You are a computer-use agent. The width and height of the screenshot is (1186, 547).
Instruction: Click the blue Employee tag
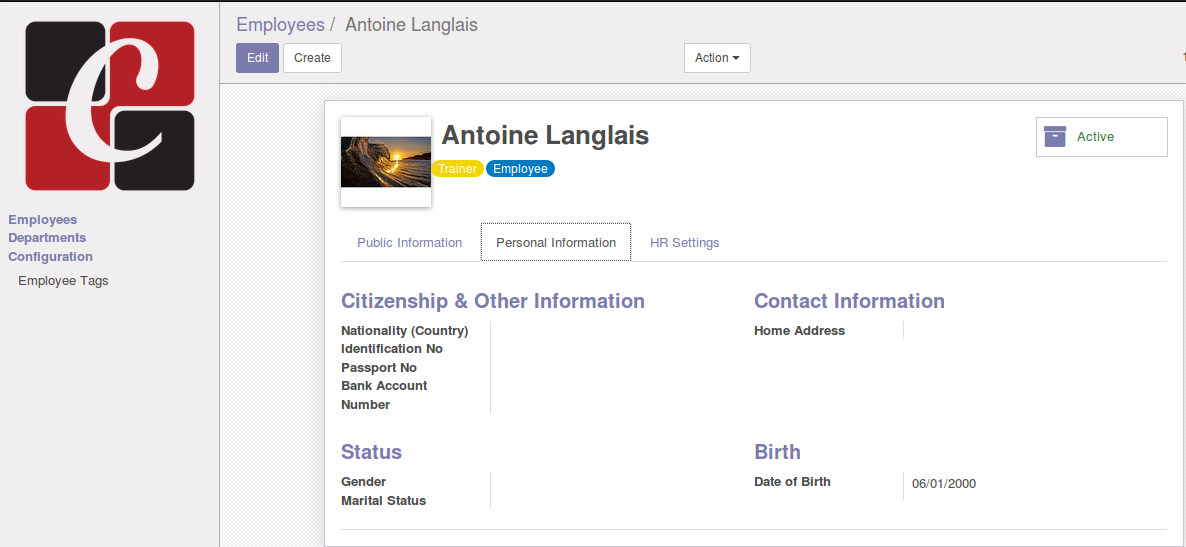(x=520, y=169)
